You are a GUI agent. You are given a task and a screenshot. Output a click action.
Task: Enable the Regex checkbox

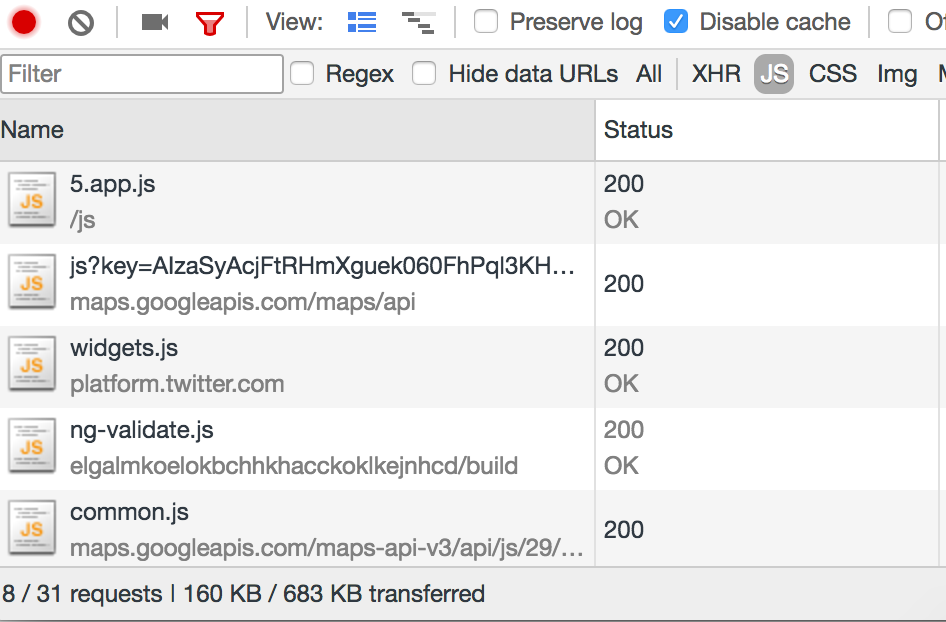(x=302, y=74)
